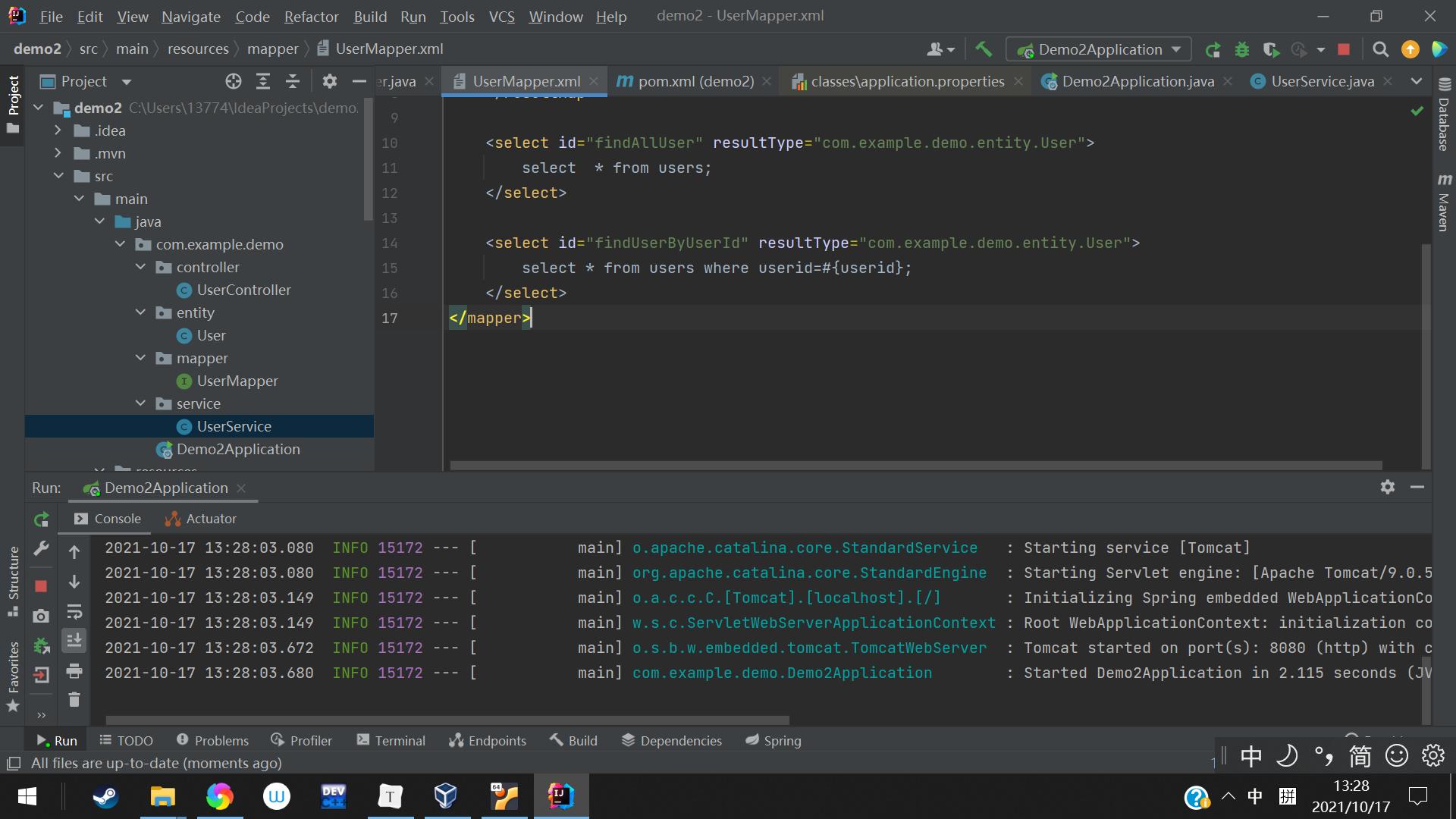This screenshot has height=819, width=1456.
Task: Open the Spring tool window
Action: [773, 740]
